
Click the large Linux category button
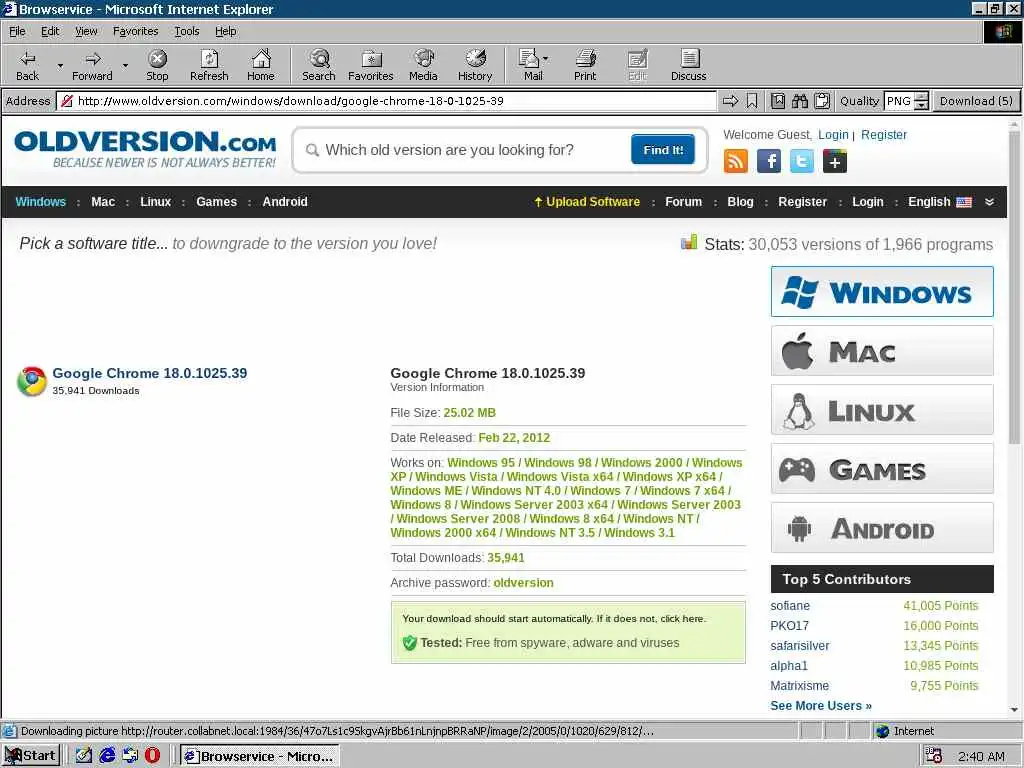[882, 410]
